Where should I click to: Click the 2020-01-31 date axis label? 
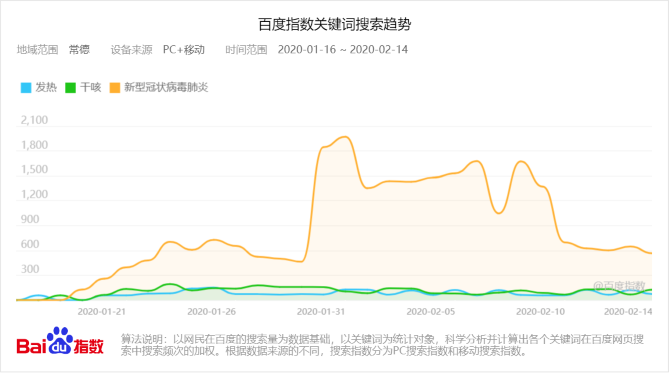coord(321,312)
